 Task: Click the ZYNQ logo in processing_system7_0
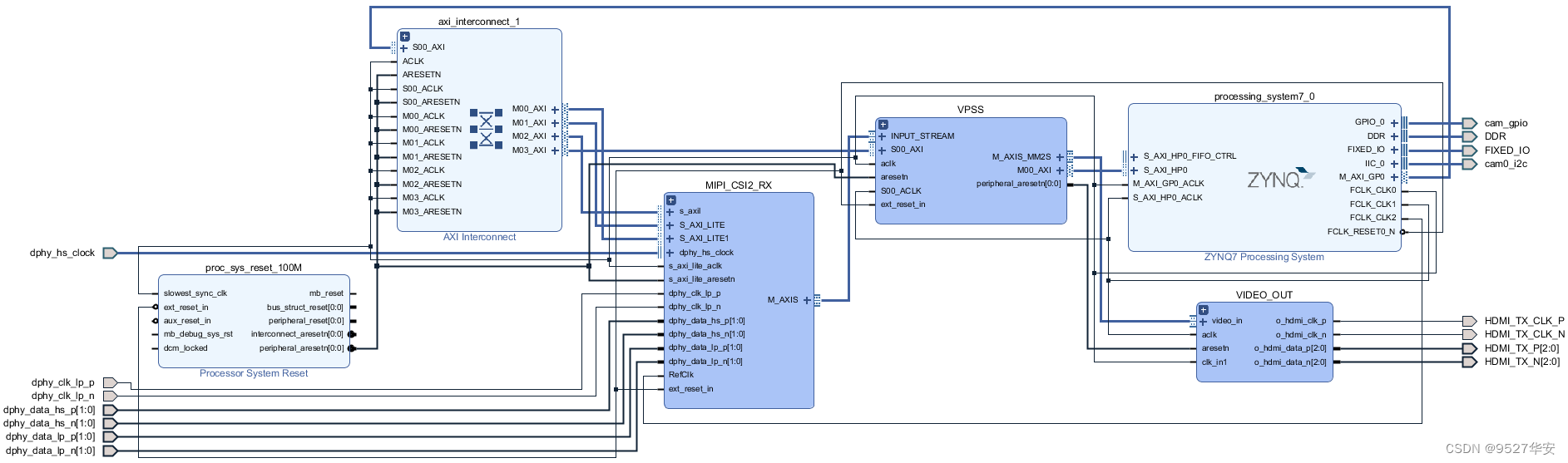tap(1281, 179)
